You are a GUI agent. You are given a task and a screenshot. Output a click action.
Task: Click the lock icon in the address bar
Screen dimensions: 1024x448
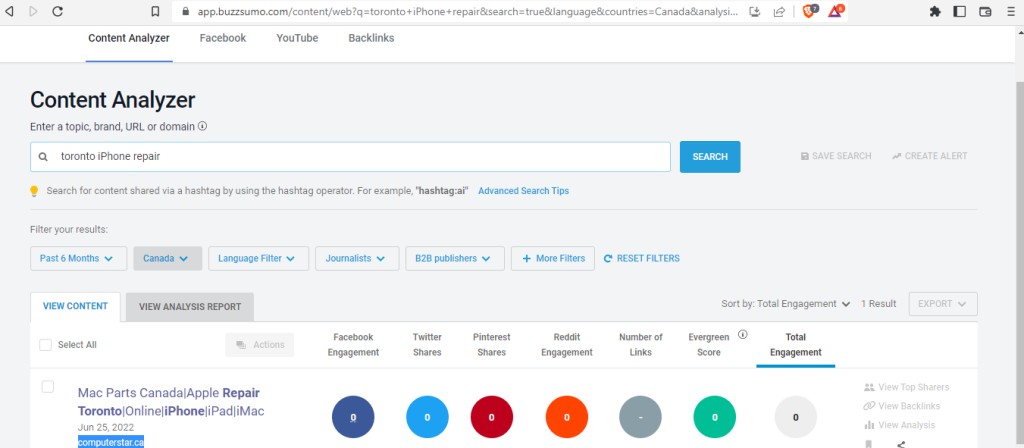pyautogui.click(x=185, y=11)
